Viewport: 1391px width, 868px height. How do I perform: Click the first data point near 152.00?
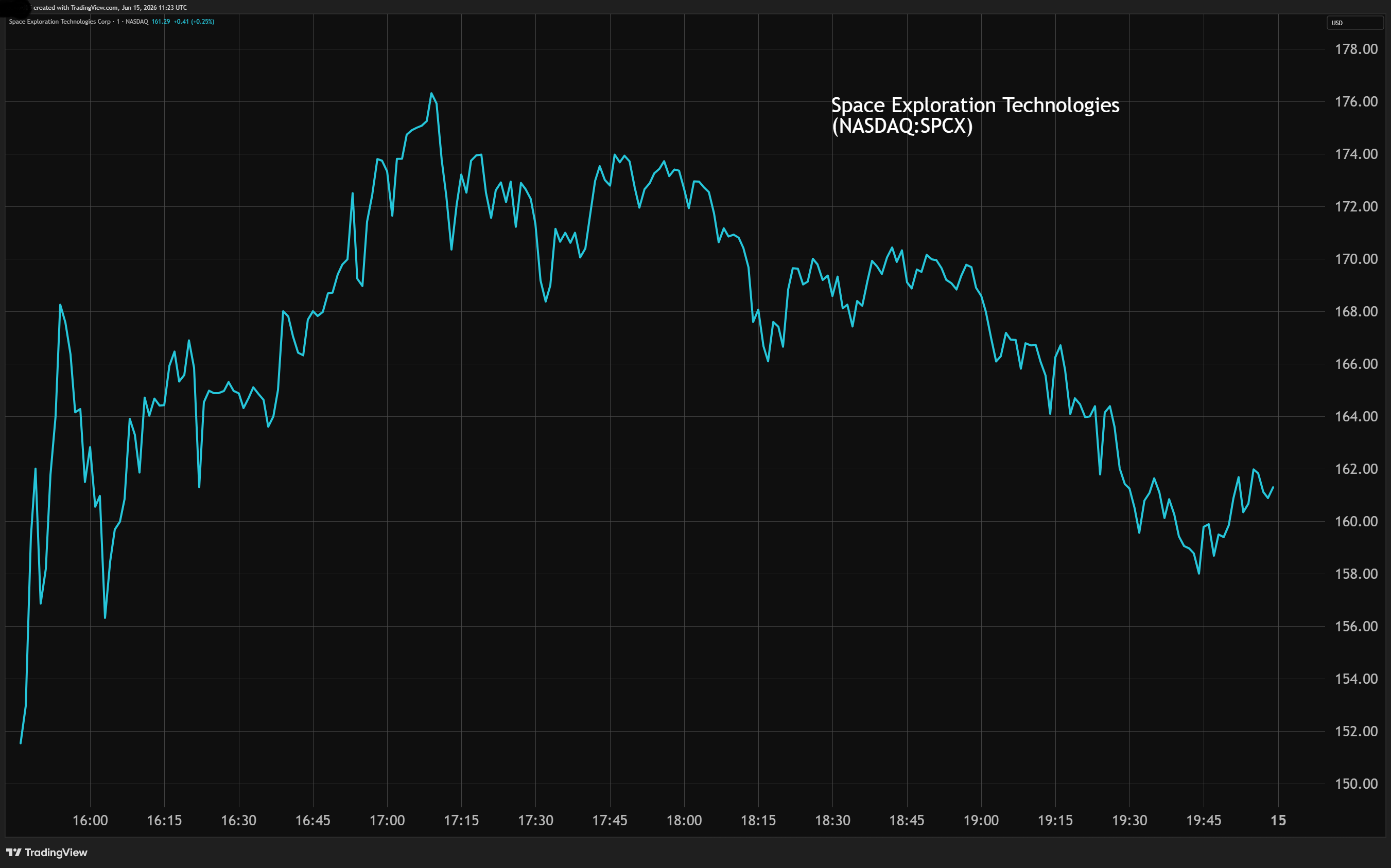(x=21, y=743)
